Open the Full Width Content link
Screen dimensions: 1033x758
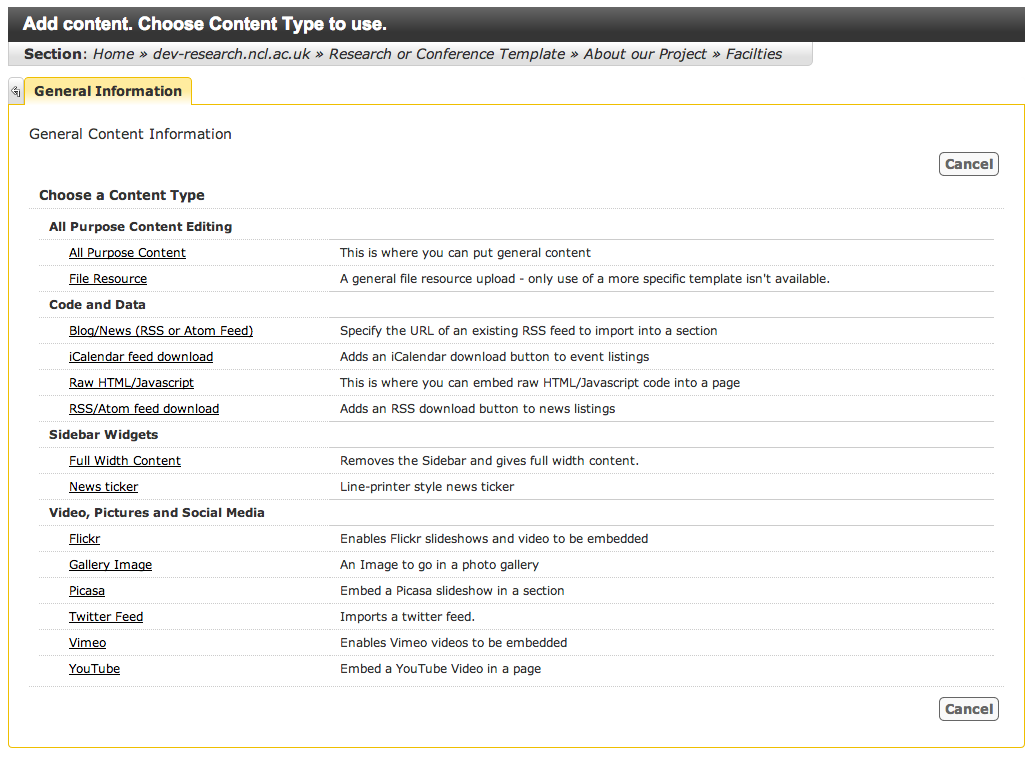tap(125, 461)
